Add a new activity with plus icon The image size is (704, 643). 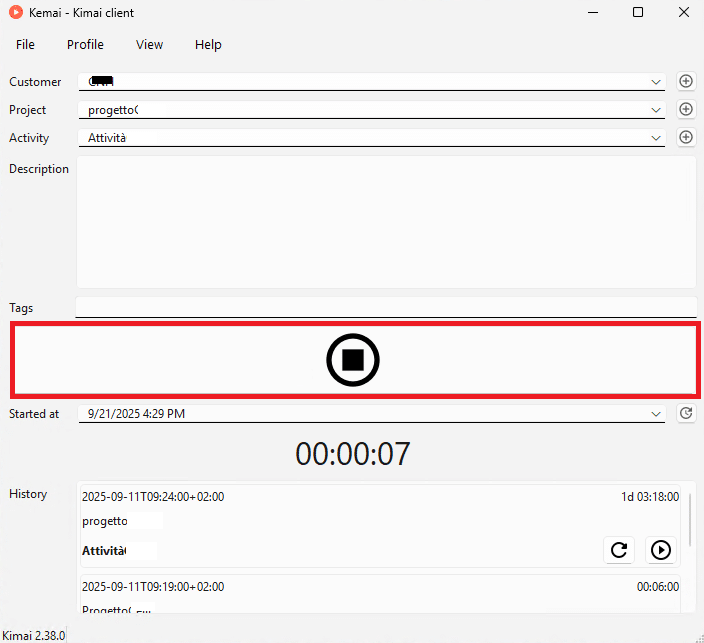pyautogui.click(x=686, y=137)
